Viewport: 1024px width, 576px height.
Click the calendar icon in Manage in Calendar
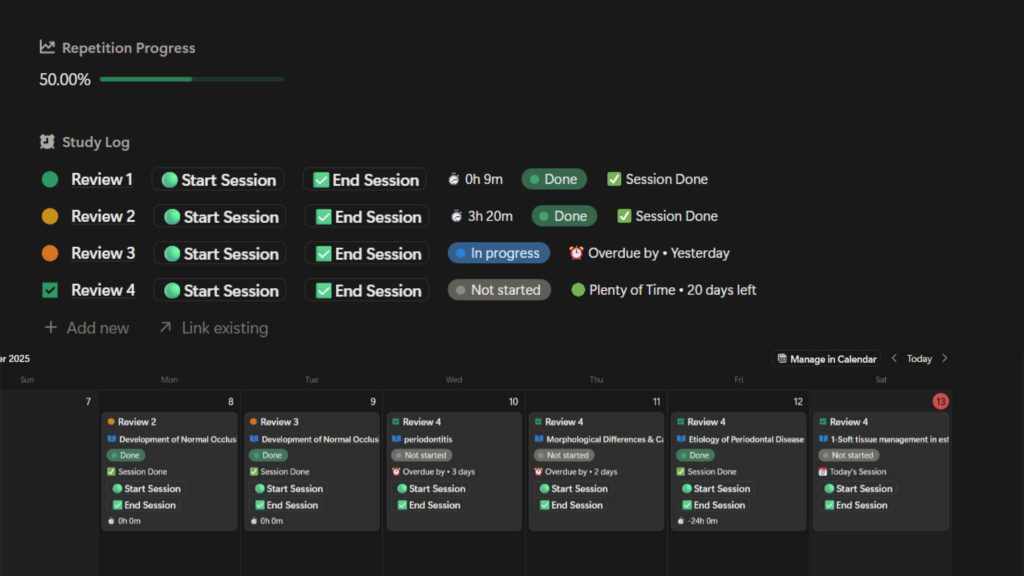[x=782, y=359]
